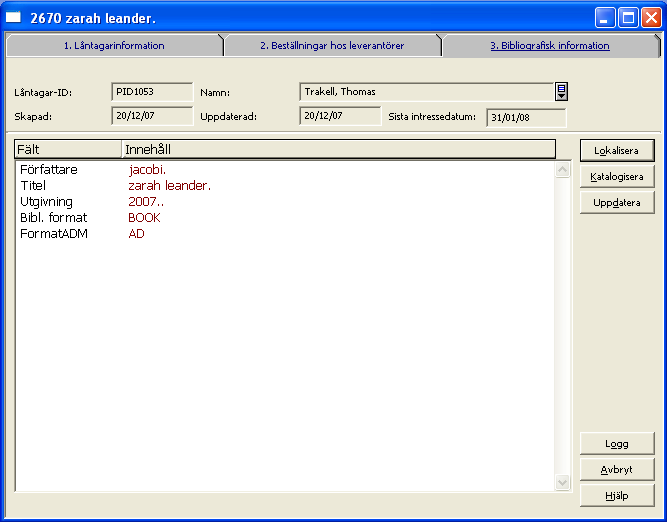Click scrollbar down arrow in list

click(562, 482)
